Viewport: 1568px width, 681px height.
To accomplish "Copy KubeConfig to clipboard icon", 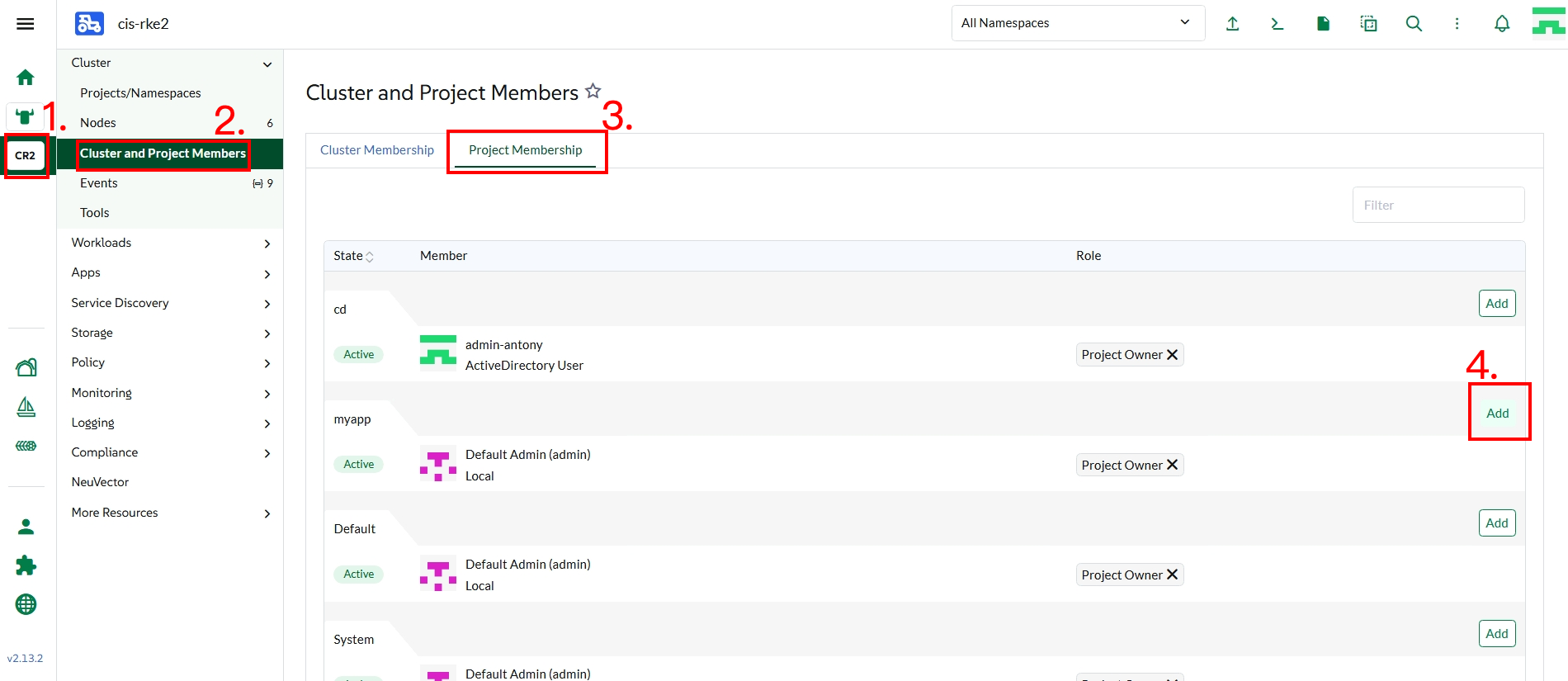I will tap(1368, 24).
